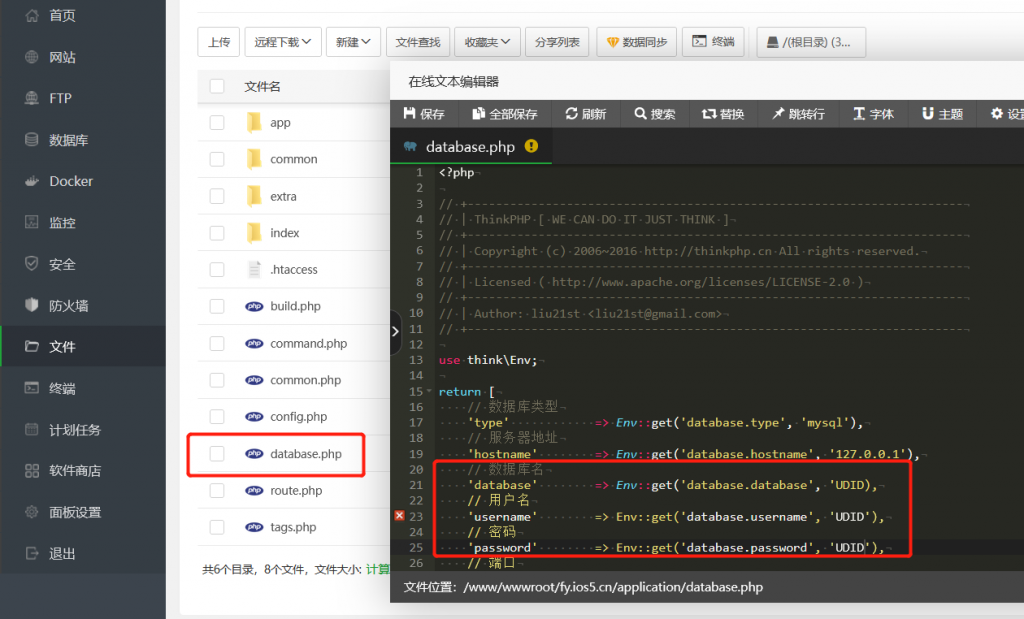Open the Font settings icon
1024x619 pixels.
(858, 114)
